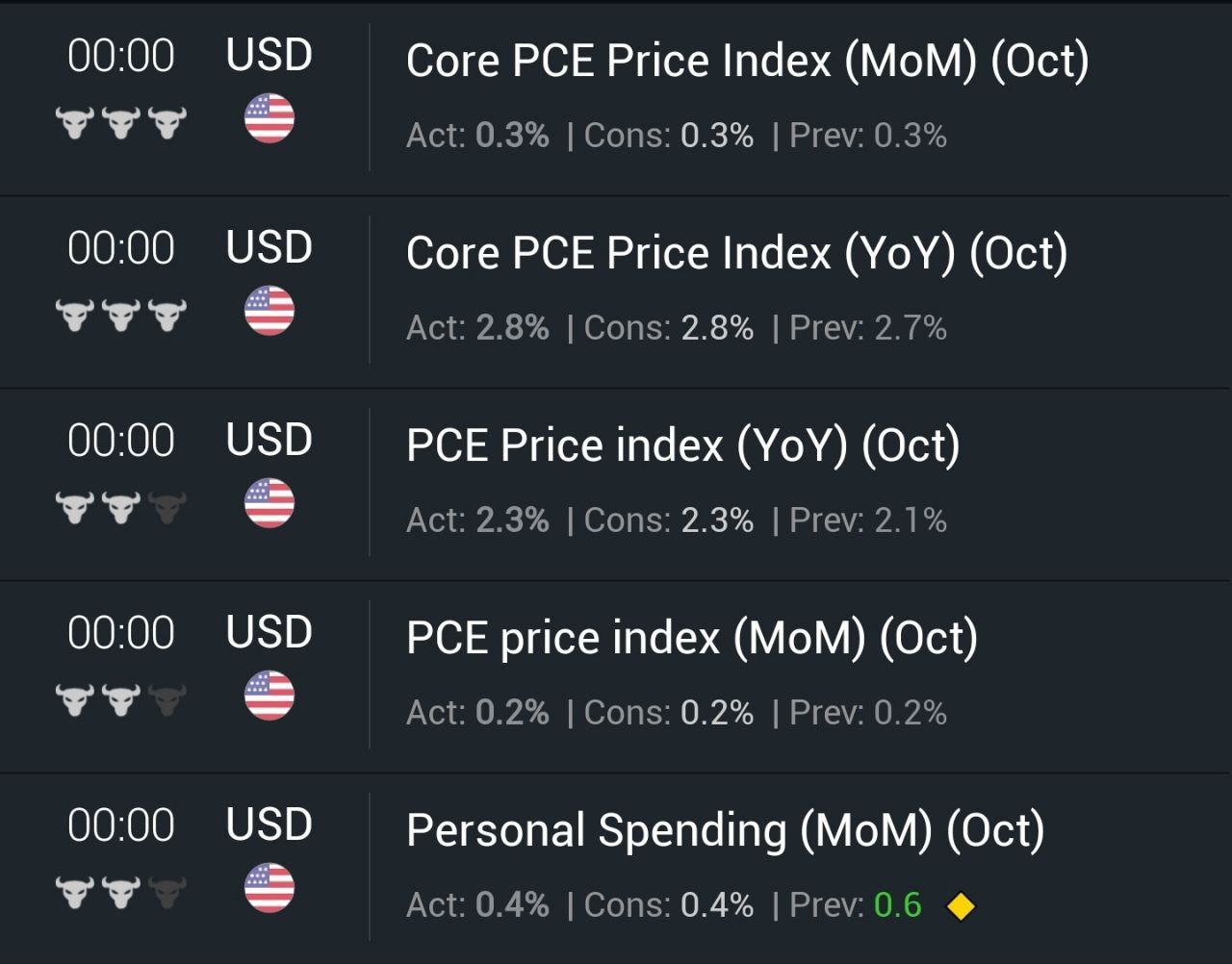Click the green Prev 0.6 revised value
1232x964 pixels.
[897, 905]
